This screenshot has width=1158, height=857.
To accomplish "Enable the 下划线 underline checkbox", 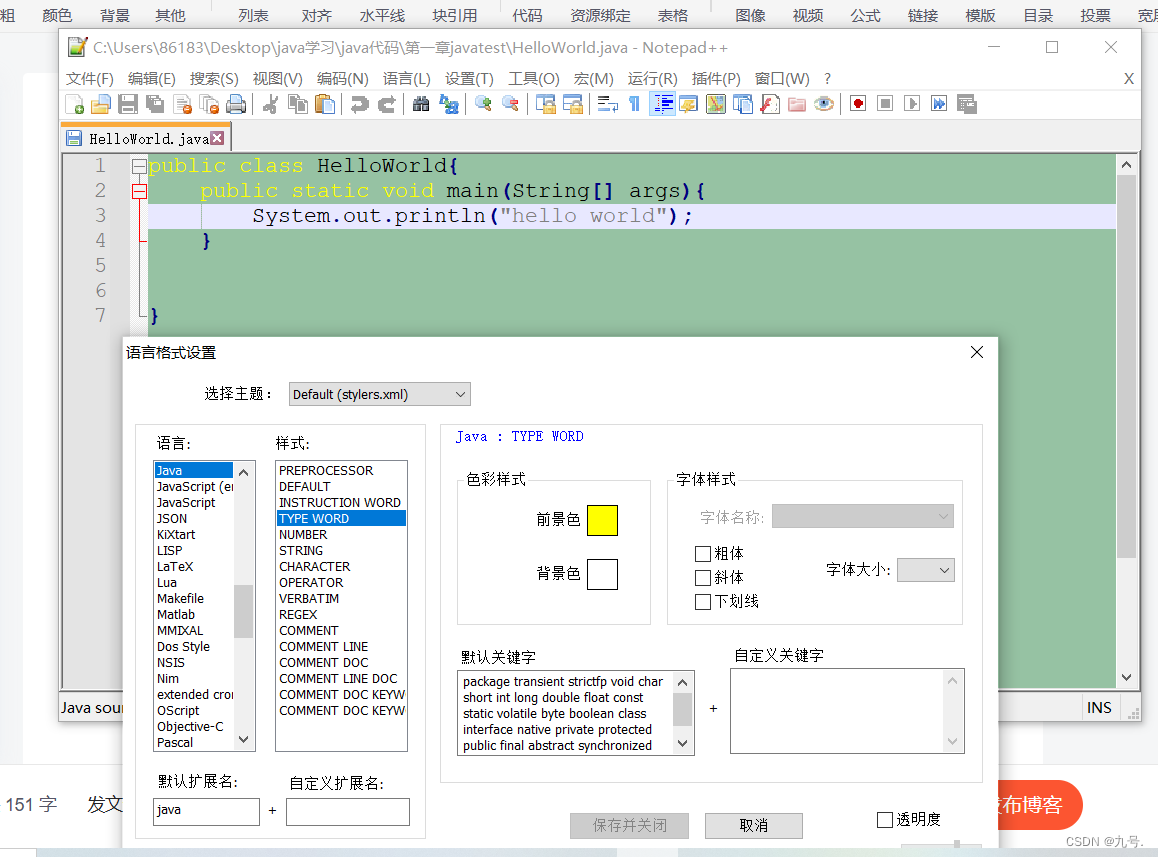I will 703,601.
